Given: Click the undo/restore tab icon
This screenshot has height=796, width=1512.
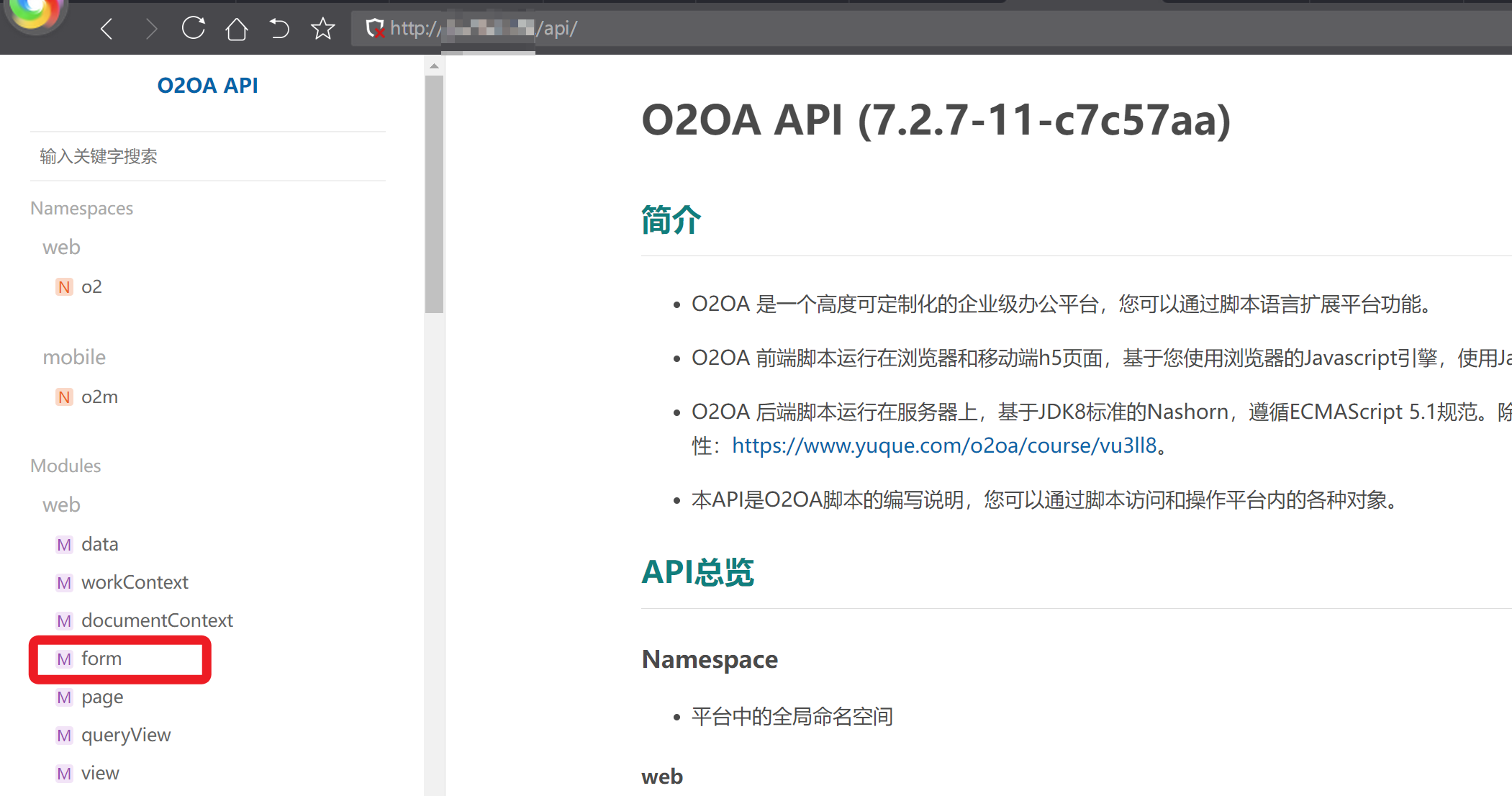Looking at the screenshot, I should coord(279,29).
